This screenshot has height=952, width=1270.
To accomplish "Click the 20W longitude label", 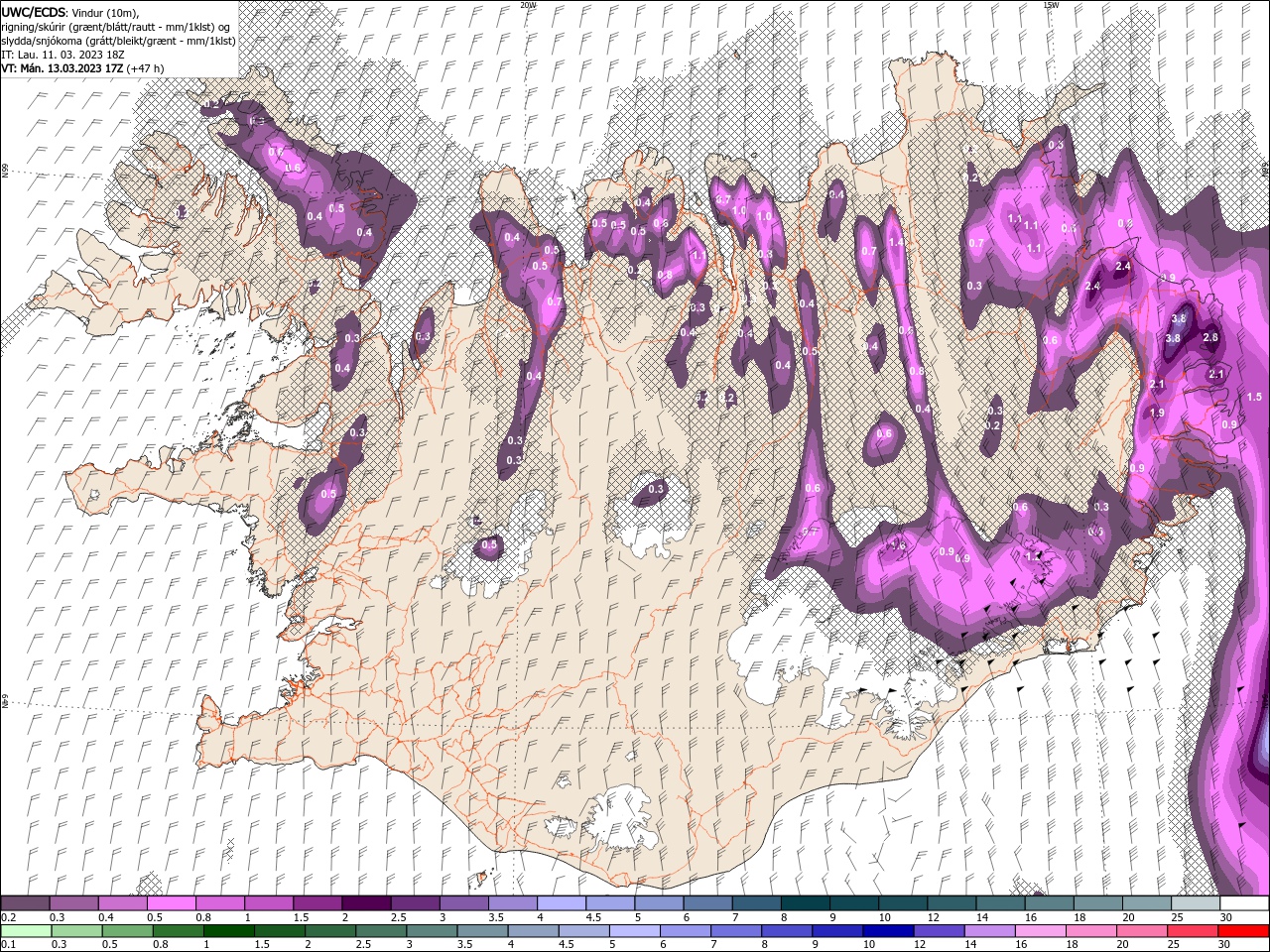I will click(x=528, y=5).
